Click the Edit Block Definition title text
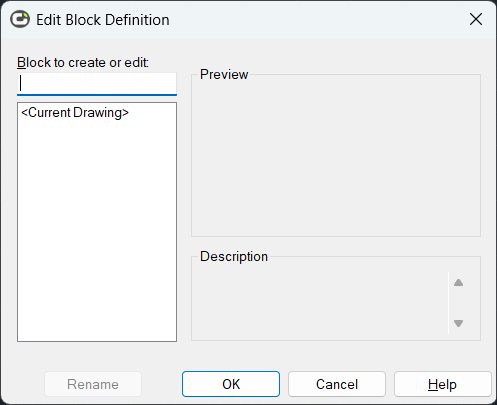497x405 pixels. click(x=103, y=20)
